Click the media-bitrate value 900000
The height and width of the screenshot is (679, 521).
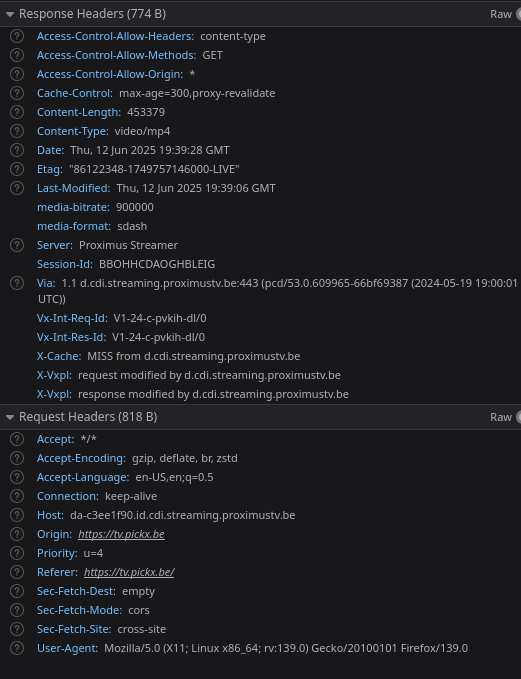point(135,207)
